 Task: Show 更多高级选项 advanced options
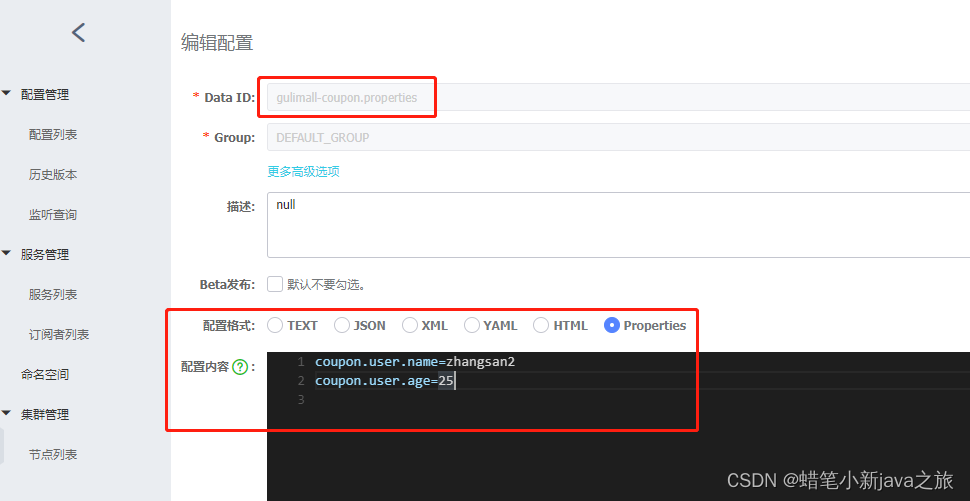click(303, 171)
